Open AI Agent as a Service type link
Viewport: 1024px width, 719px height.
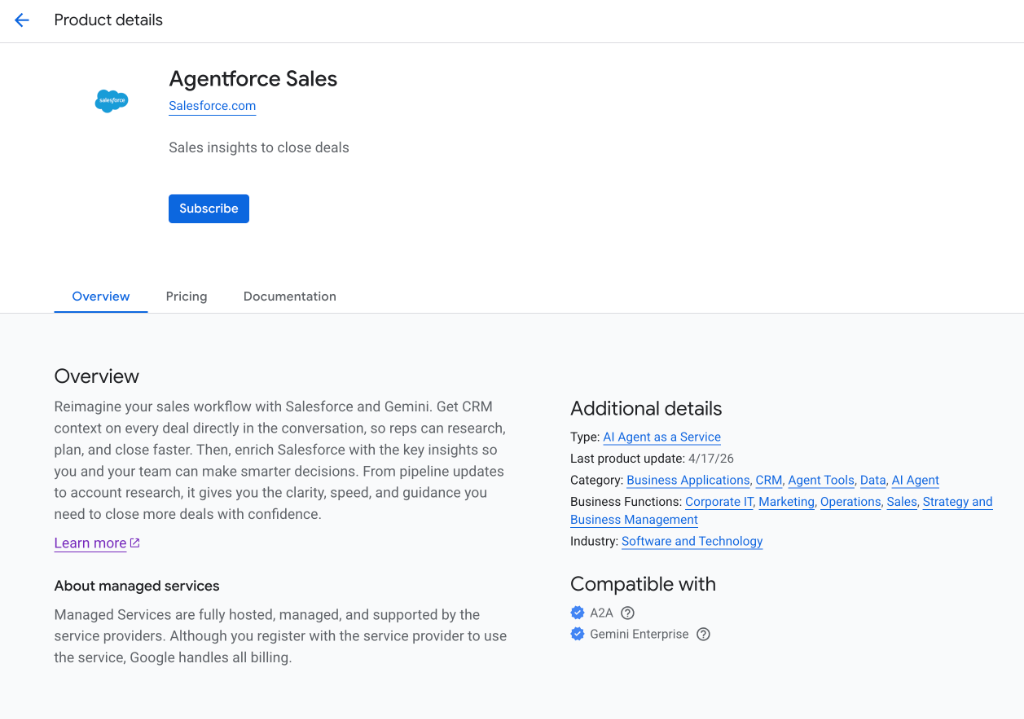coord(662,437)
